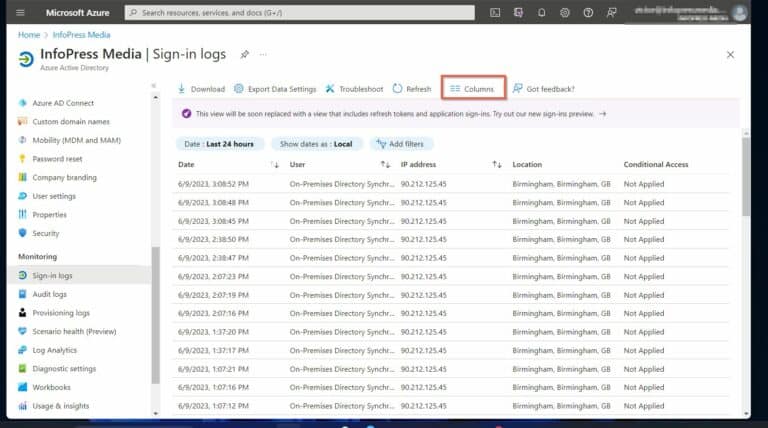Select Sign-in logs in Monitoring
This screenshot has height=428, width=768.
pos(81,276)
